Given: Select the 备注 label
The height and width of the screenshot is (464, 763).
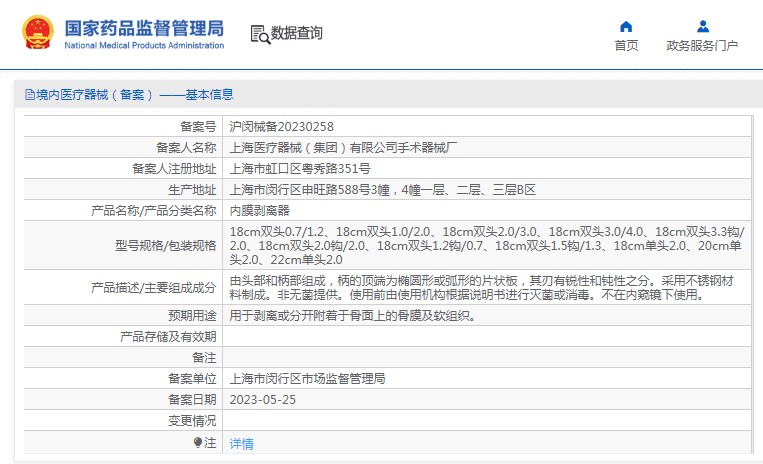Looking at the screenshot, I should [x=204, y=357].
